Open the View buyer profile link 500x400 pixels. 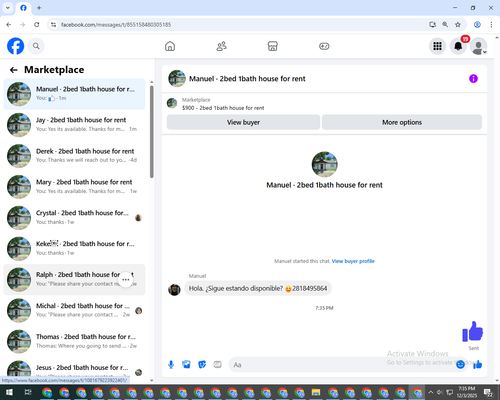pos(353,261)
